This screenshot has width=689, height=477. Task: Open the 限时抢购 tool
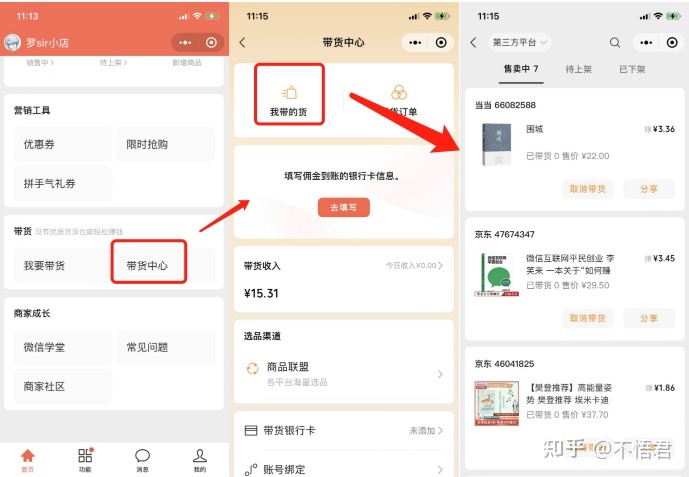[x=166, y=144]
